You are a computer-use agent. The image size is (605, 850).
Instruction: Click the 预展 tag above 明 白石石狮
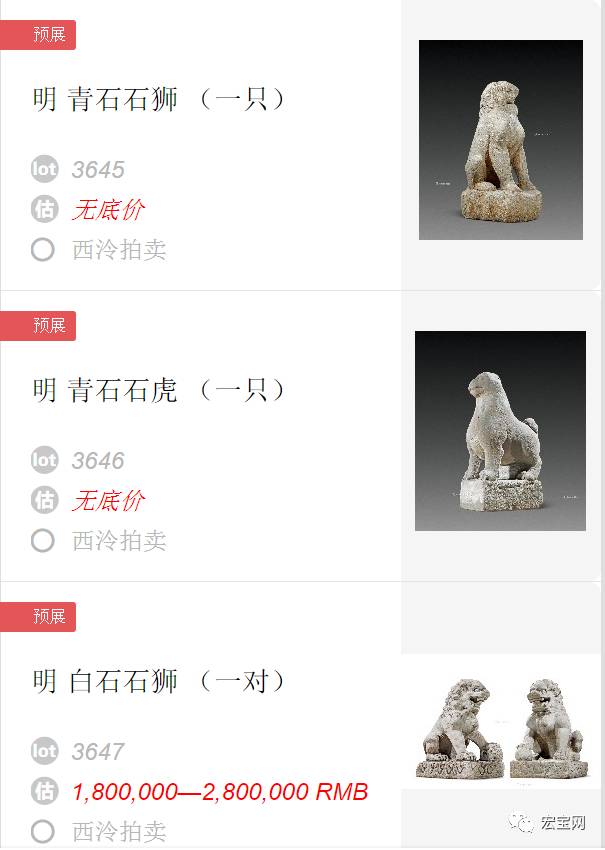(38, 616)
